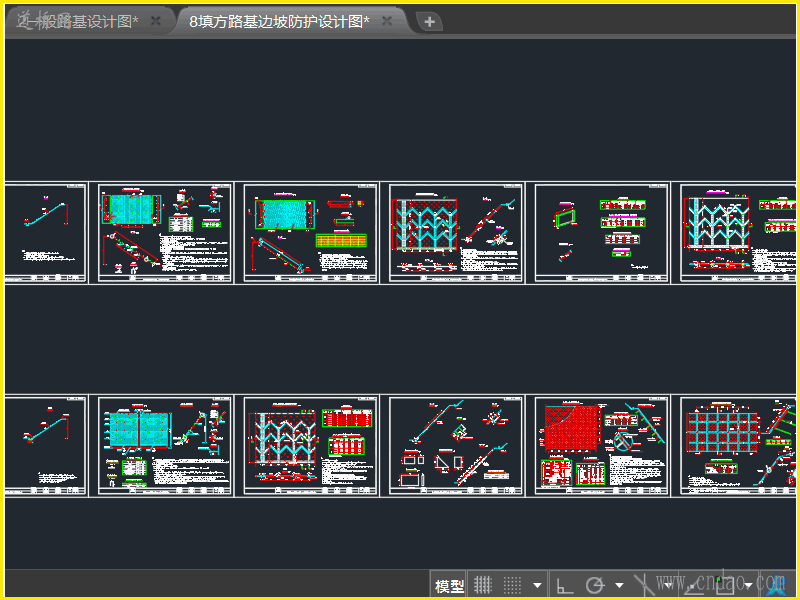800x600 pixels.
Task: Toggle drawing grid display in status bar
Action: [483, 585]
